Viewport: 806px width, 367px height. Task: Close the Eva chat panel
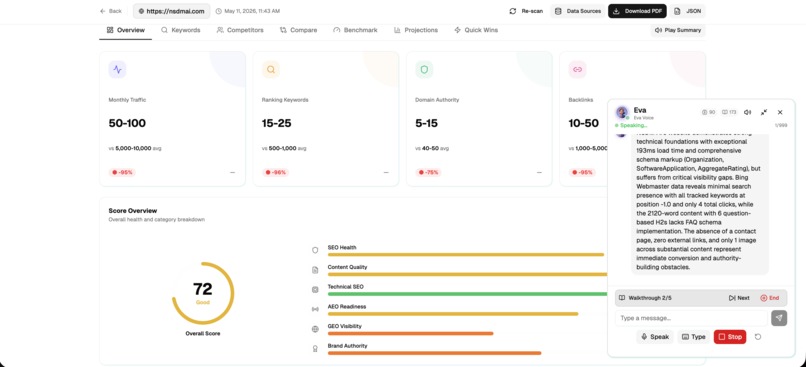pyautogui.click(x=780, y=112)
